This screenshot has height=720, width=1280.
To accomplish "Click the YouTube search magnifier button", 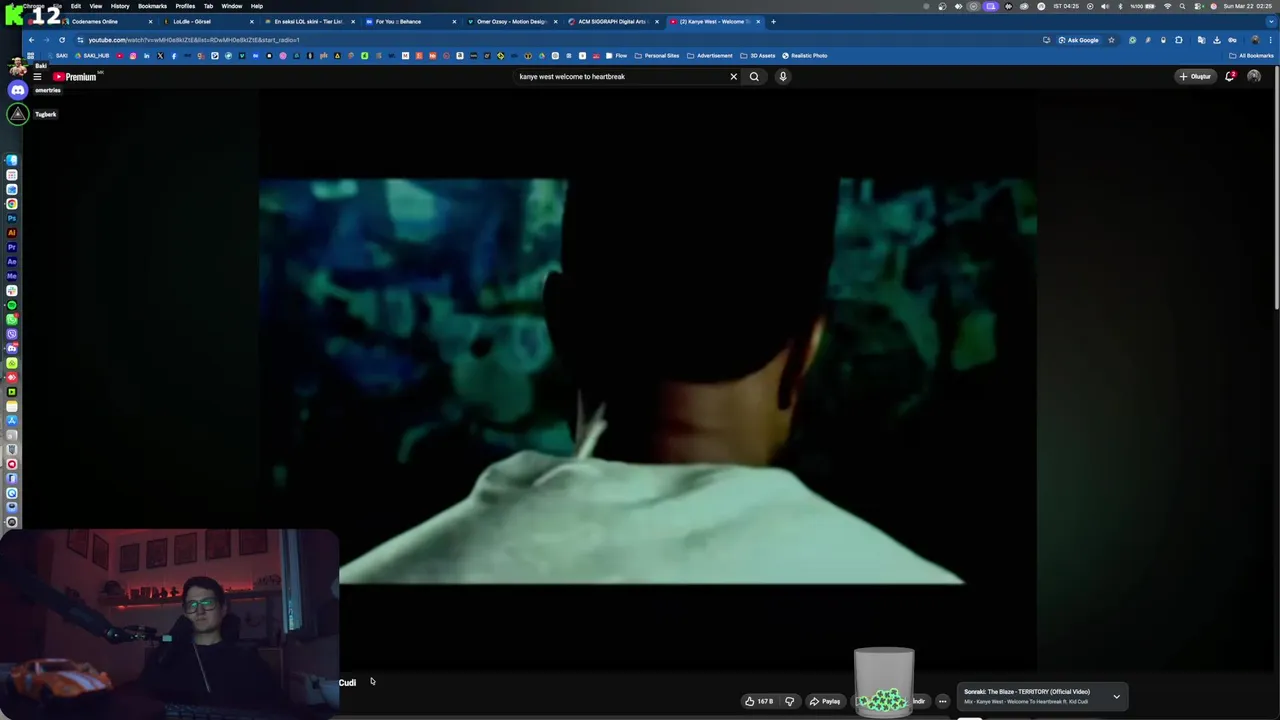I will (x=754, y=76).
